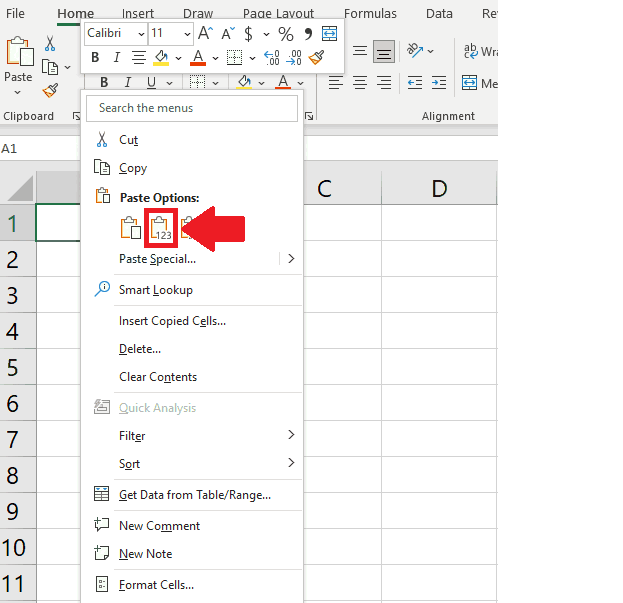Increase decimal places in mini toolbar
This screenshot has height=603, width=623.
[x=272, y=58]
